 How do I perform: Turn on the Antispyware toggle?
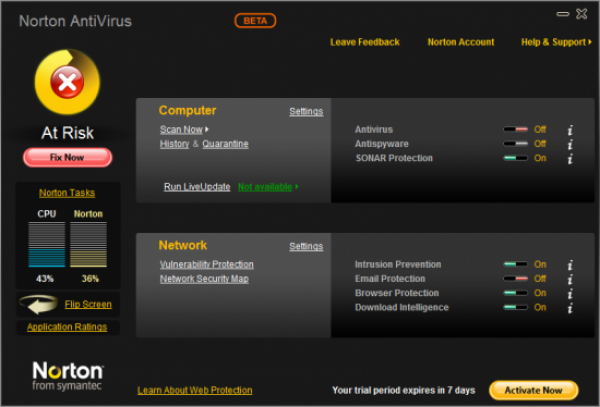[x=515, y=144]
